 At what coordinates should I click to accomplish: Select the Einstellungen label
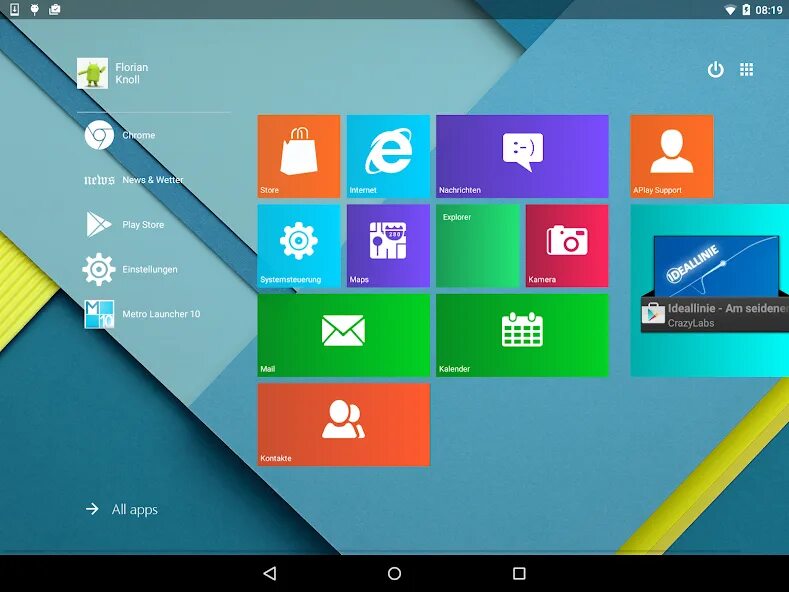[150, 269]
